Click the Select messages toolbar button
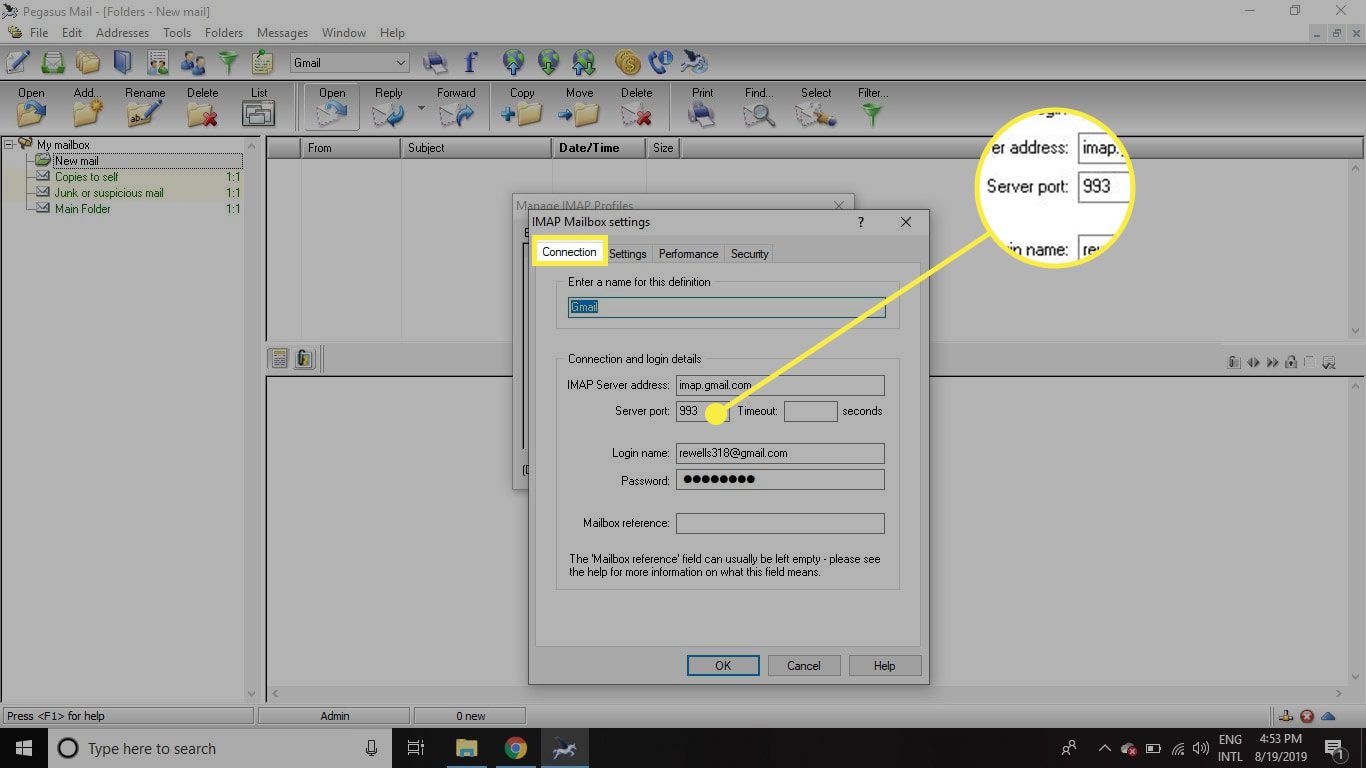The width and height of the screenshot is (1366, 768). point(816,107)
